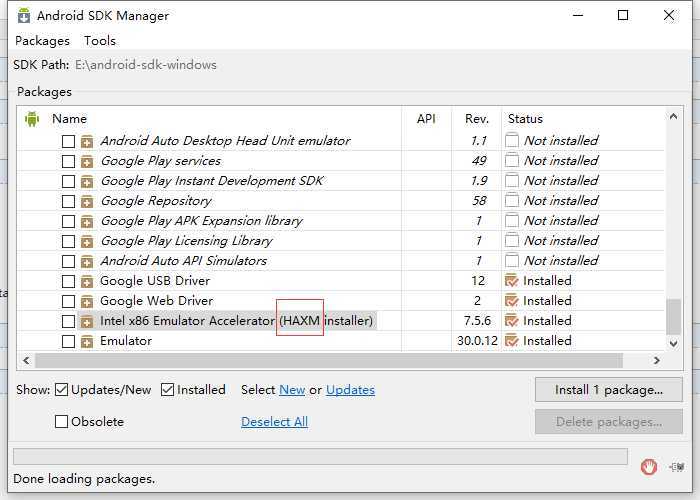Click package icon beside Google USB Driver
Viewport: 700px width, 500px height.
pos(87,281)
